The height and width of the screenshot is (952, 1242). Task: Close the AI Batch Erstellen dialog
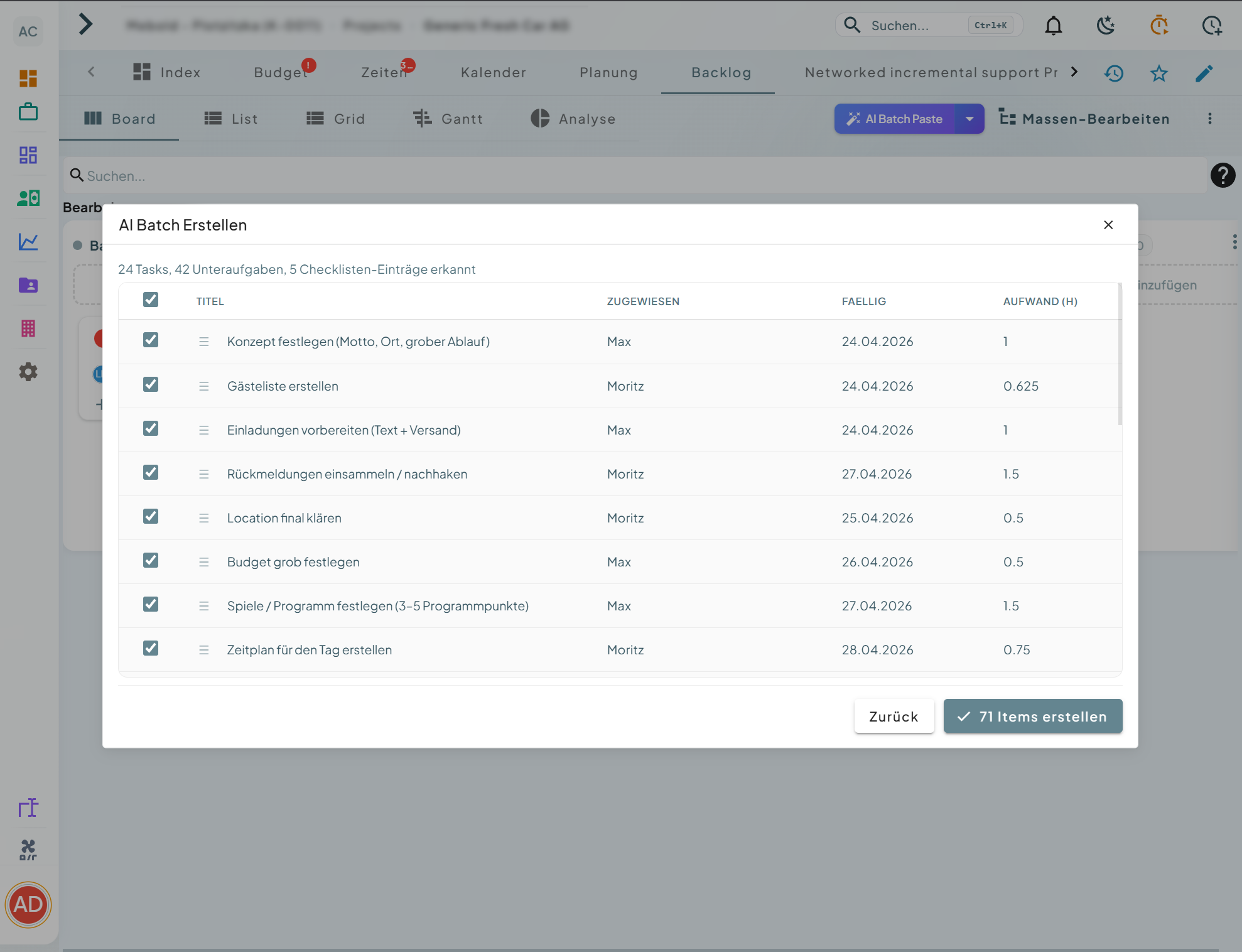tap(1108, 225)
